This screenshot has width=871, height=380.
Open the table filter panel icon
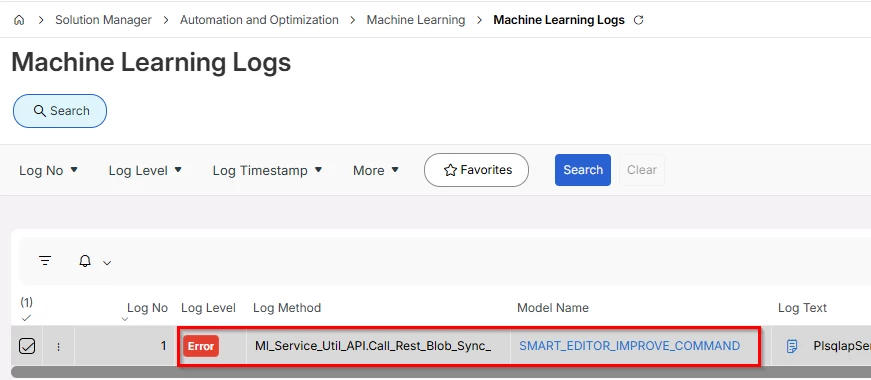tap(45, 261)
